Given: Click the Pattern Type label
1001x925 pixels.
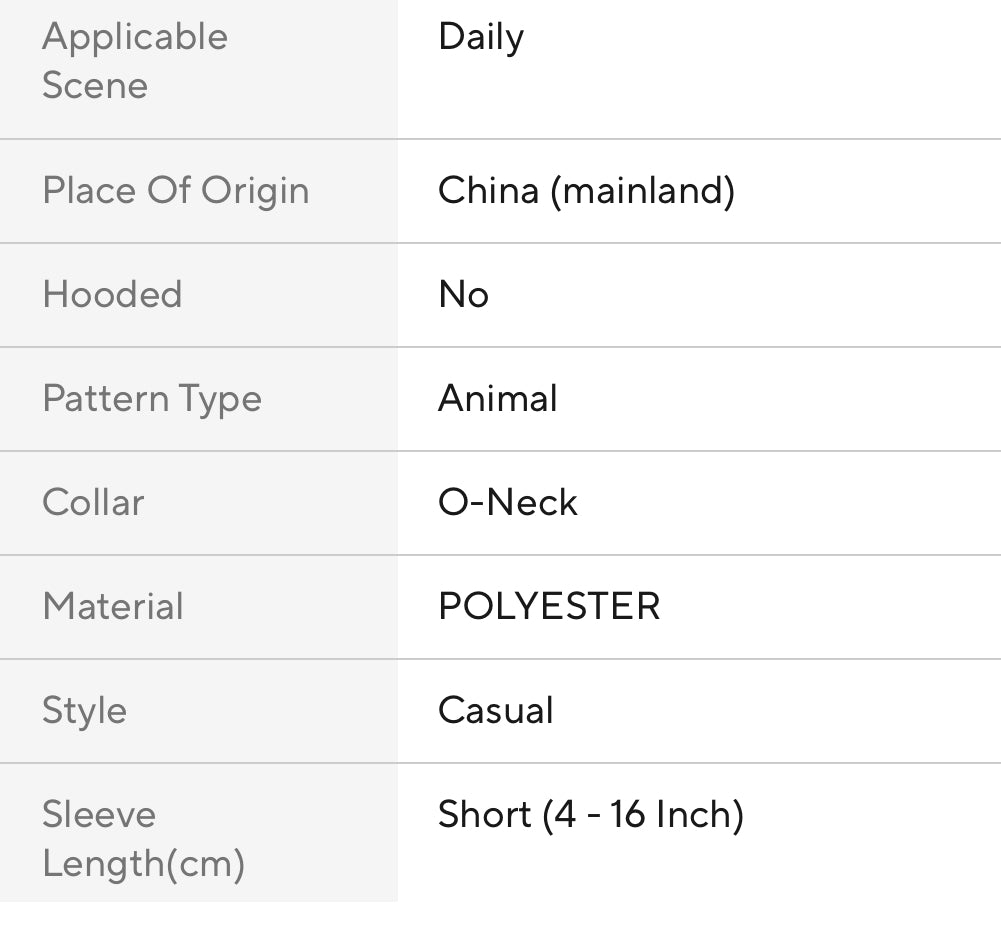Looking at the screenshot, I should [151, 398].
